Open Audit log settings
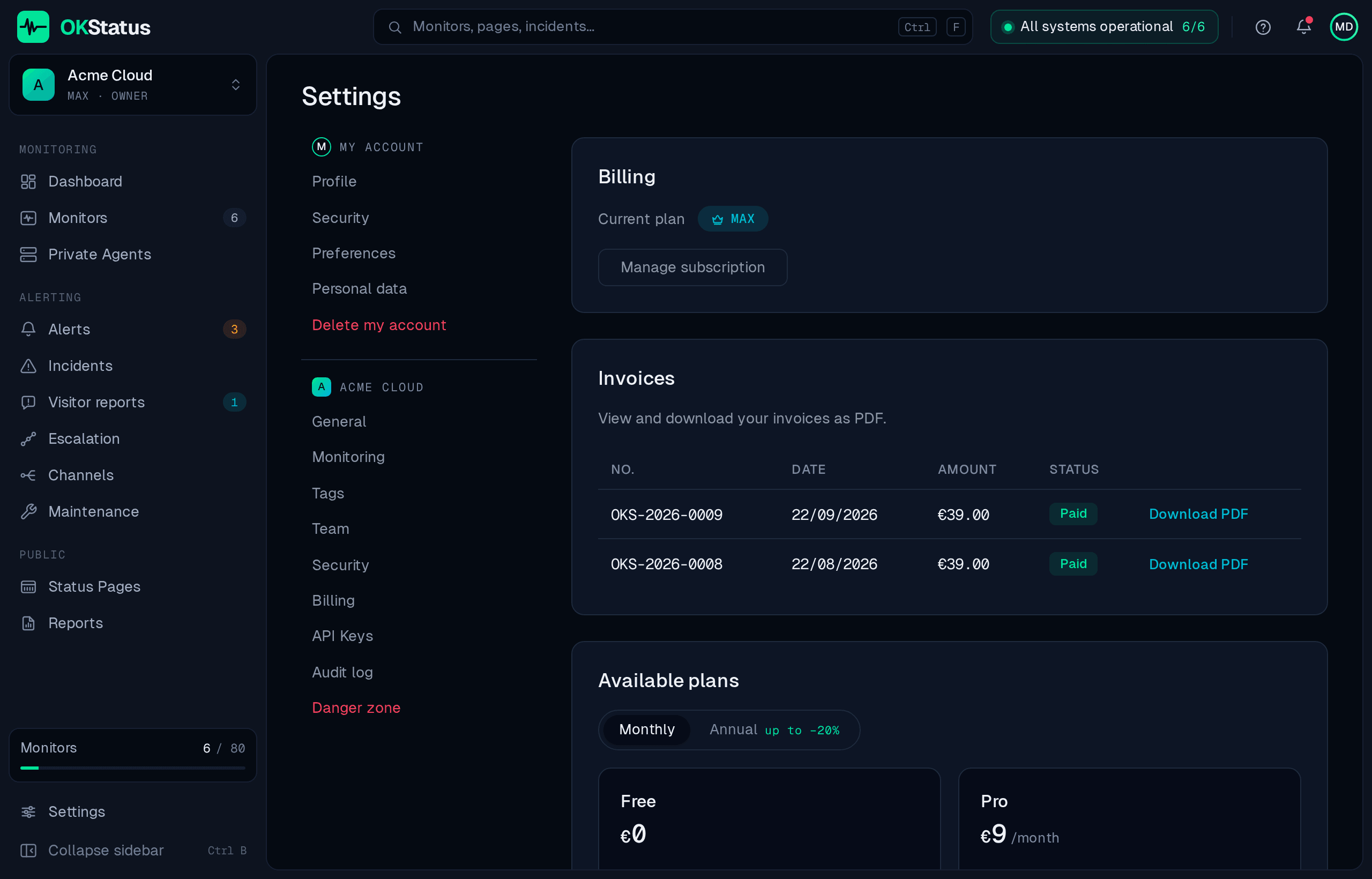This screenshot has height=879, width=1372. coord(342,672)
